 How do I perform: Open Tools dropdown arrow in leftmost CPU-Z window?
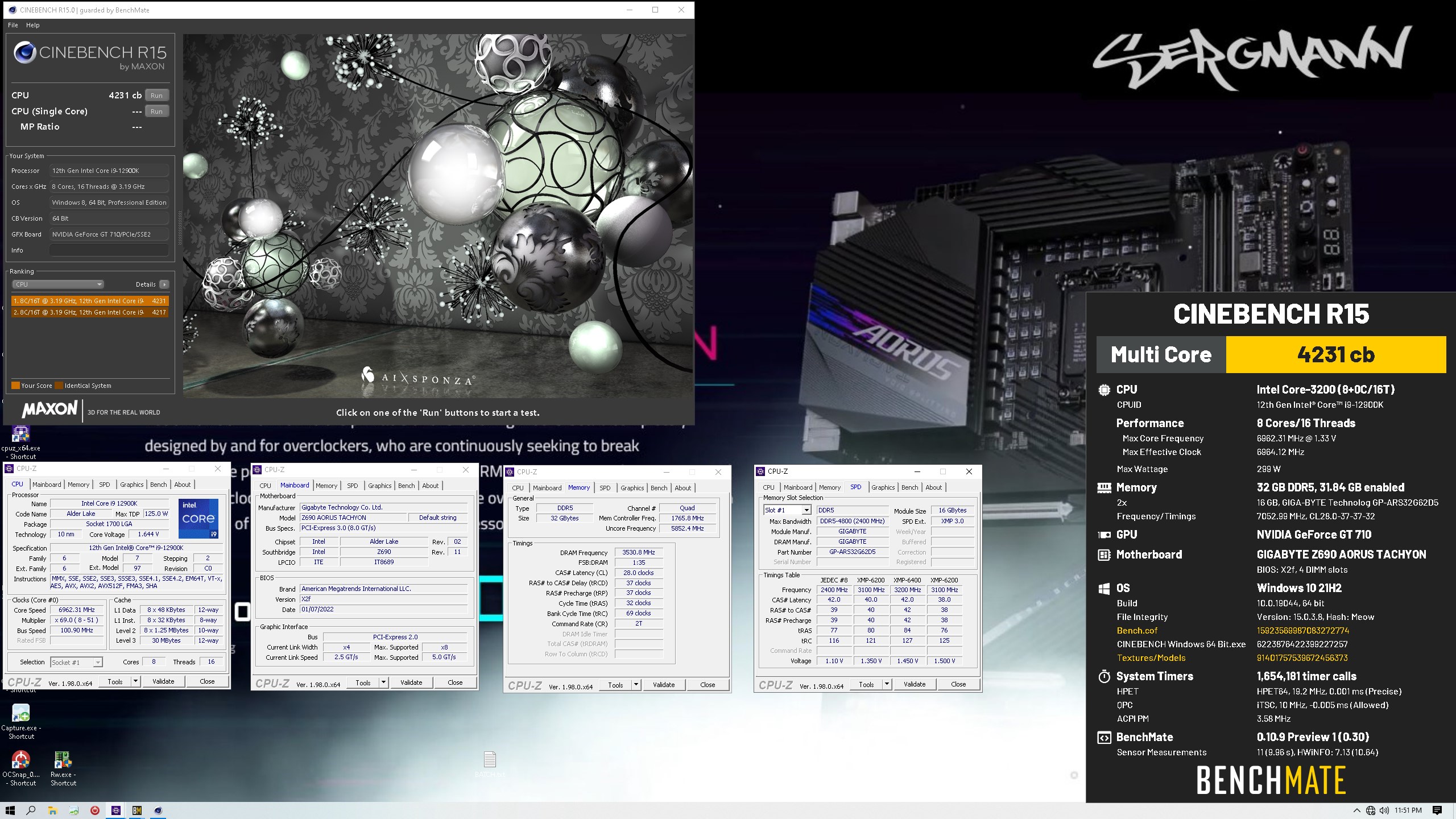coord(135,681)
